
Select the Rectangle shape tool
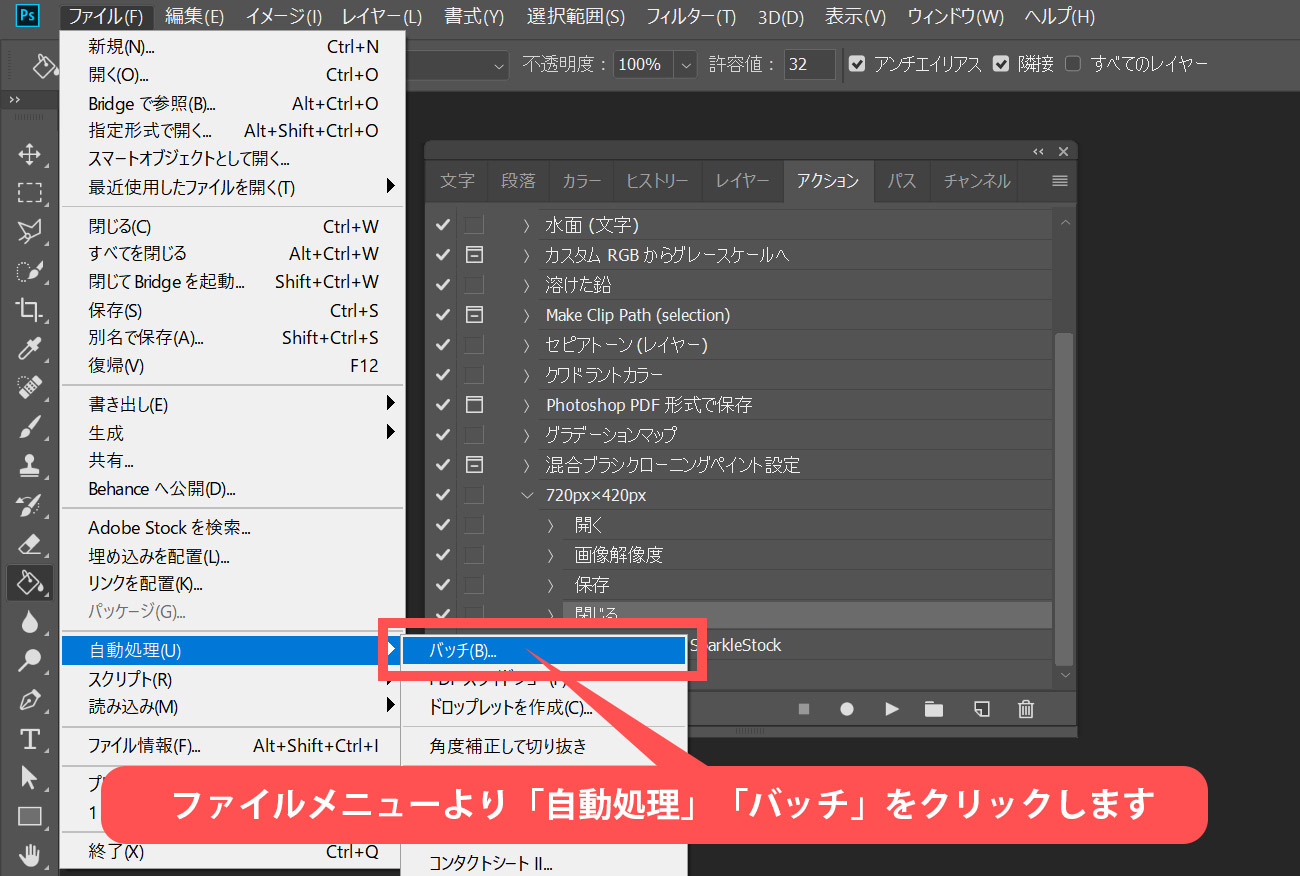[30, 816]
